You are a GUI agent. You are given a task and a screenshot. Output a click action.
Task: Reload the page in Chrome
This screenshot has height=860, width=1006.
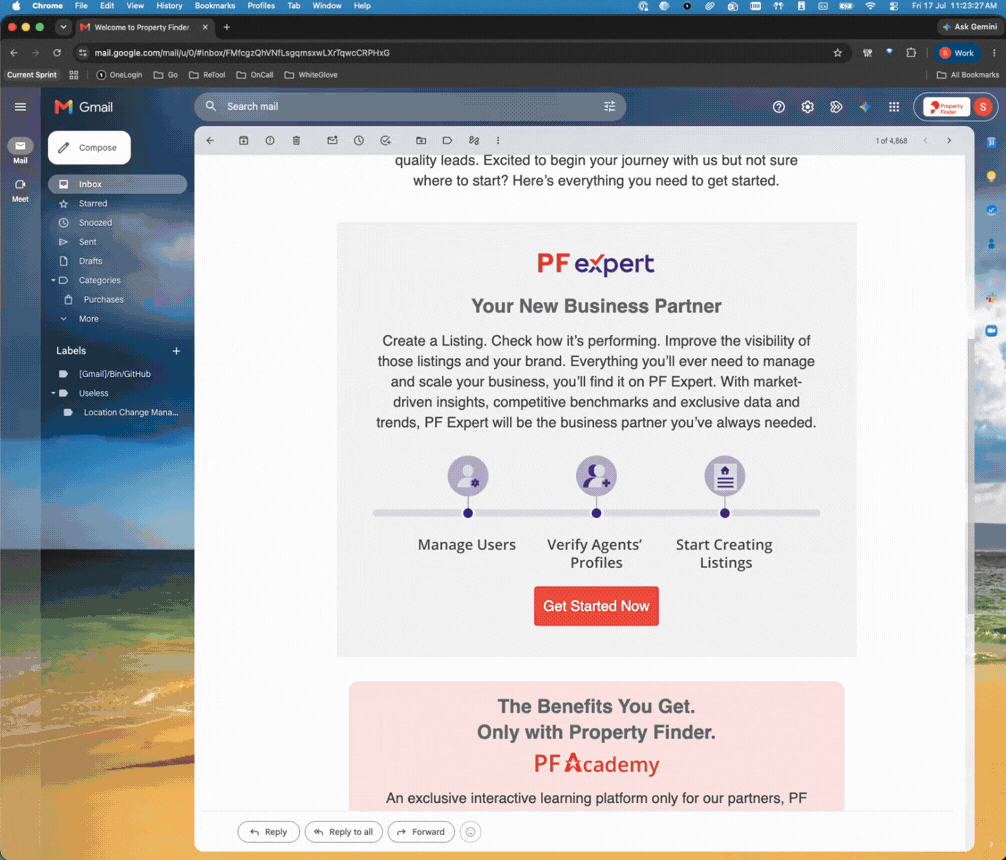pyautogui.click(x=57, y=53)
